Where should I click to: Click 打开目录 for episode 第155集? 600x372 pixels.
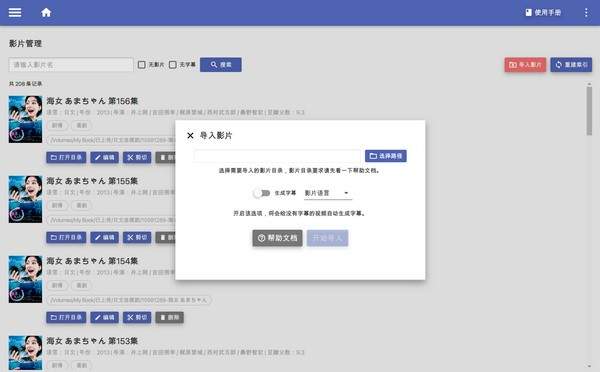tap(66, 237)
